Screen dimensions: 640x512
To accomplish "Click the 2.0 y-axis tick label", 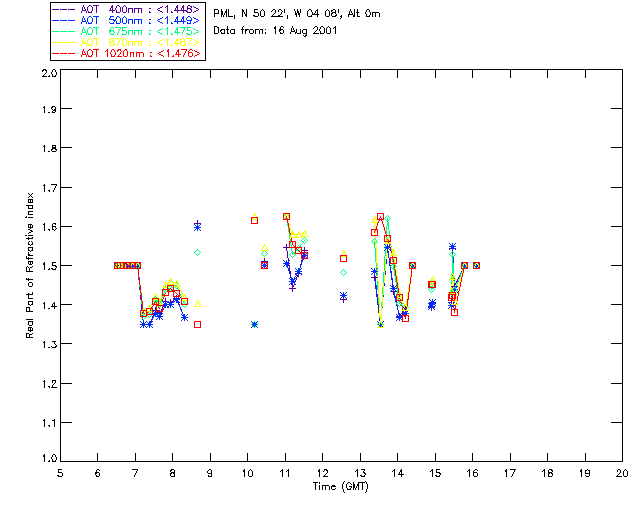I will [49, 73].
